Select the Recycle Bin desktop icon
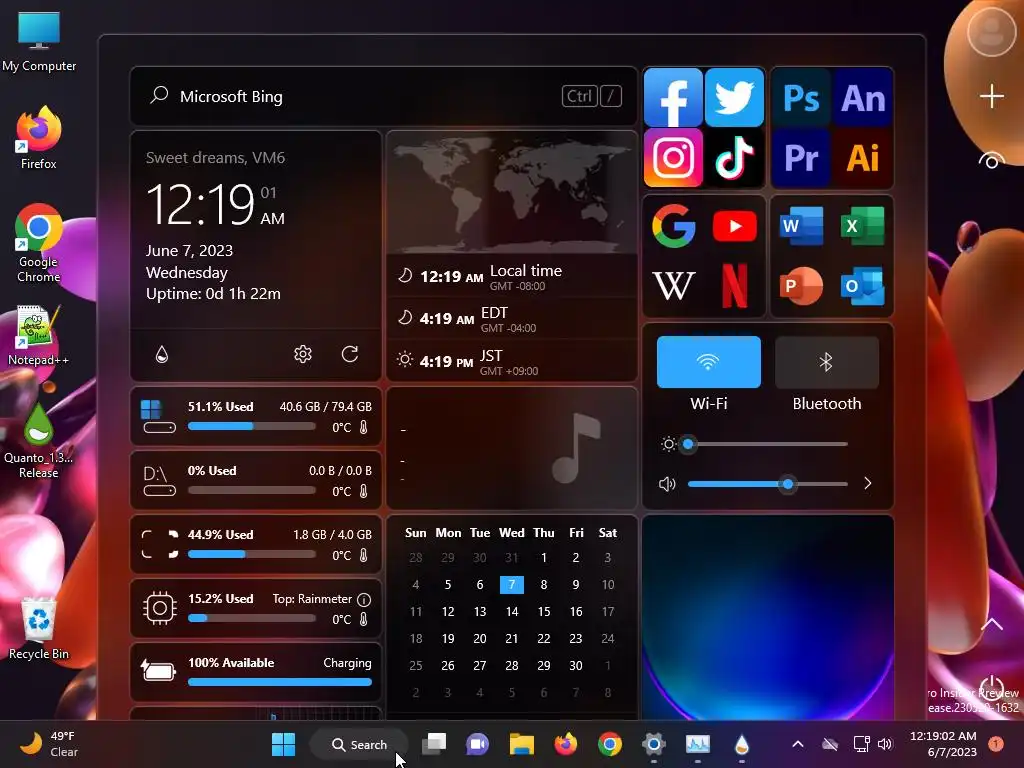 [x=39, y=628]
